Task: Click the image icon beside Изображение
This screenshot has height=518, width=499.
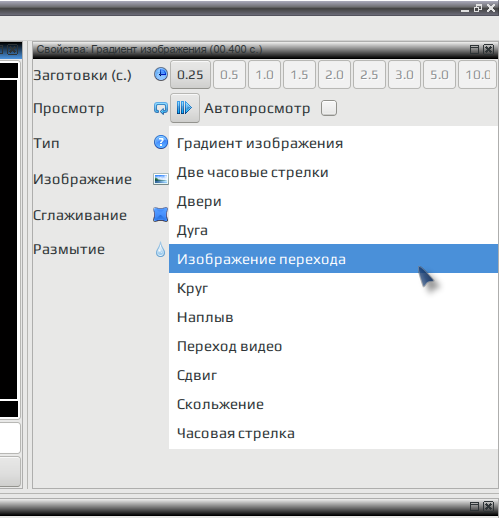Action: point(161,179)
